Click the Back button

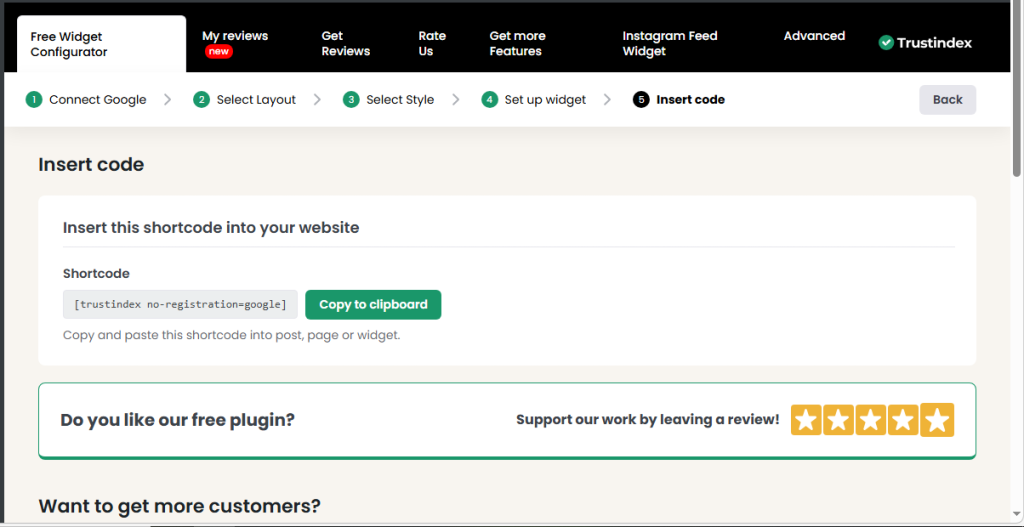(947, 100)
